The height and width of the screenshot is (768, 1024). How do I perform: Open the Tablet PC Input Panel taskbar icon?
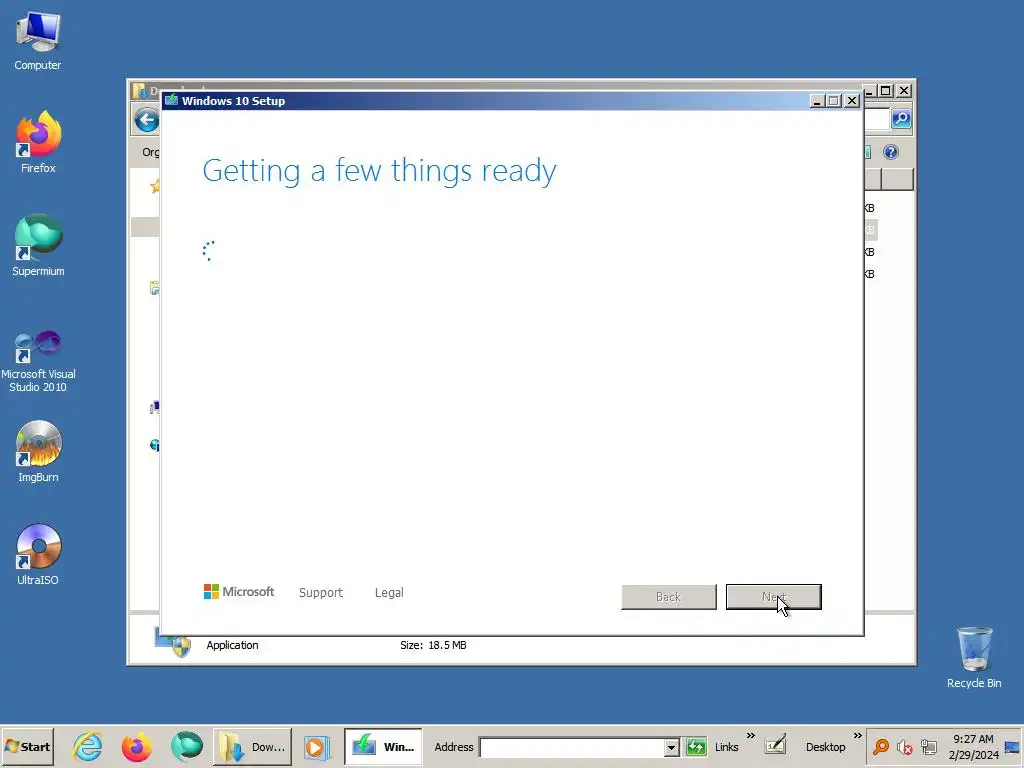pos(775,745)
